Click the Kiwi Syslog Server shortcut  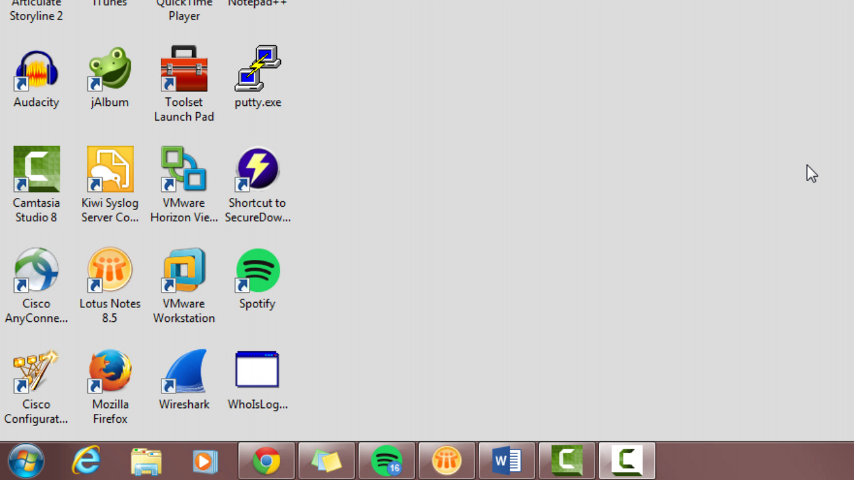[110, 171]
